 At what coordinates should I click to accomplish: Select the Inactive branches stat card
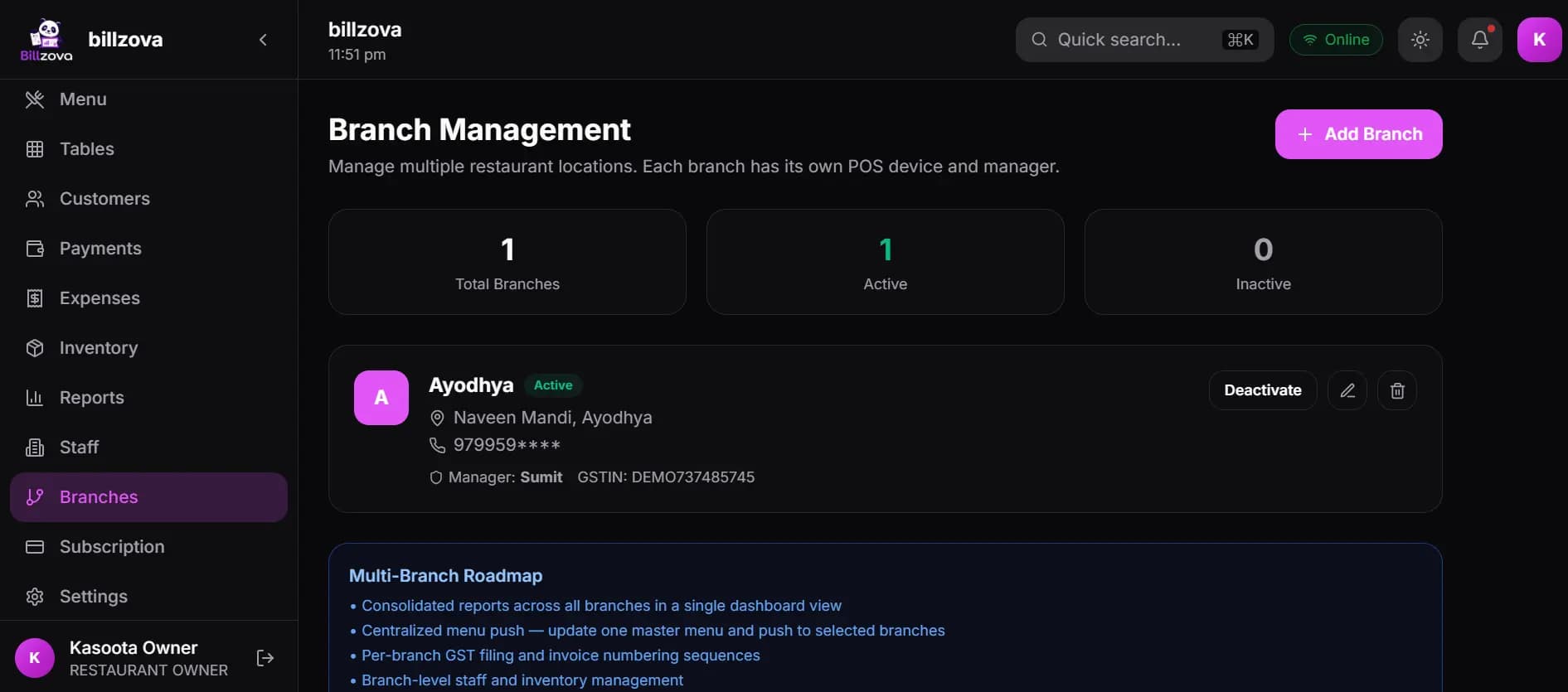coord(1264,262)
